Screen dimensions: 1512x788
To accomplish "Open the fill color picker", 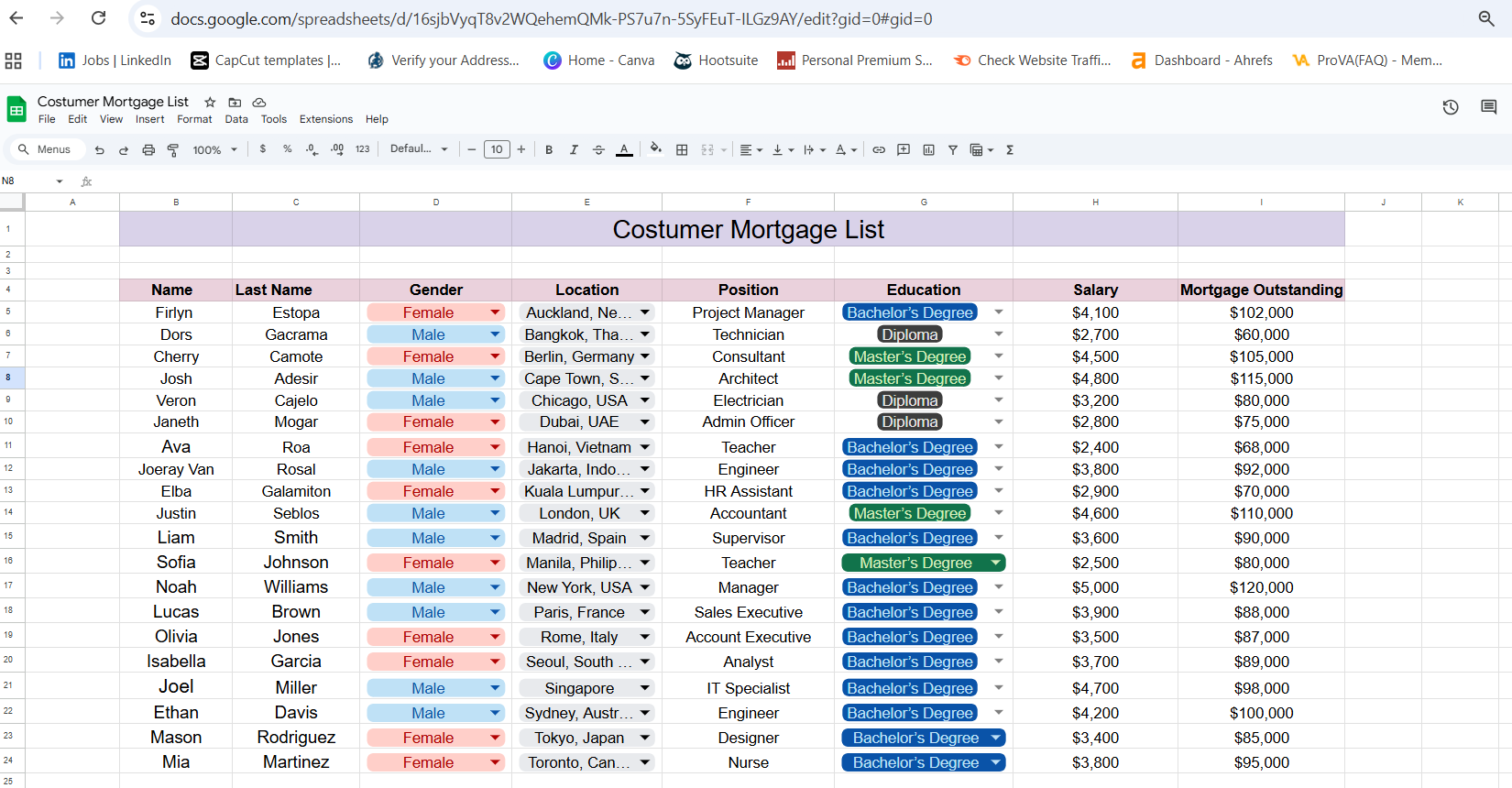I will (655, 149).
